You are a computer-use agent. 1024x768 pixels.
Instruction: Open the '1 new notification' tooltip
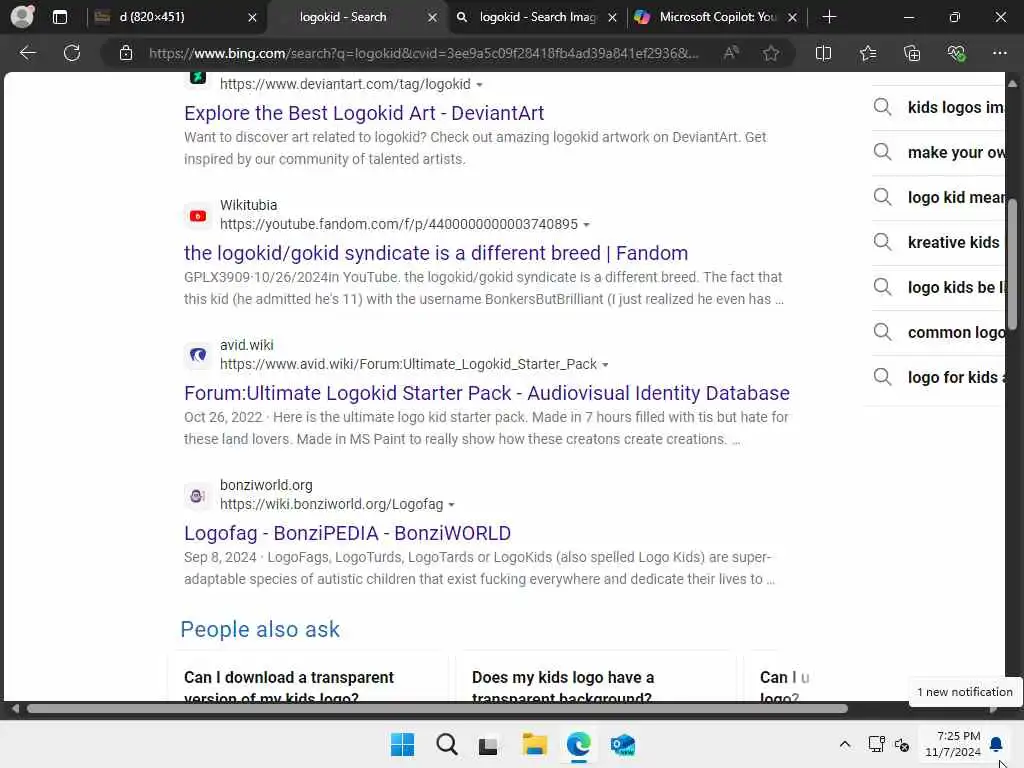pyautogui.click(x=965, y=692)
